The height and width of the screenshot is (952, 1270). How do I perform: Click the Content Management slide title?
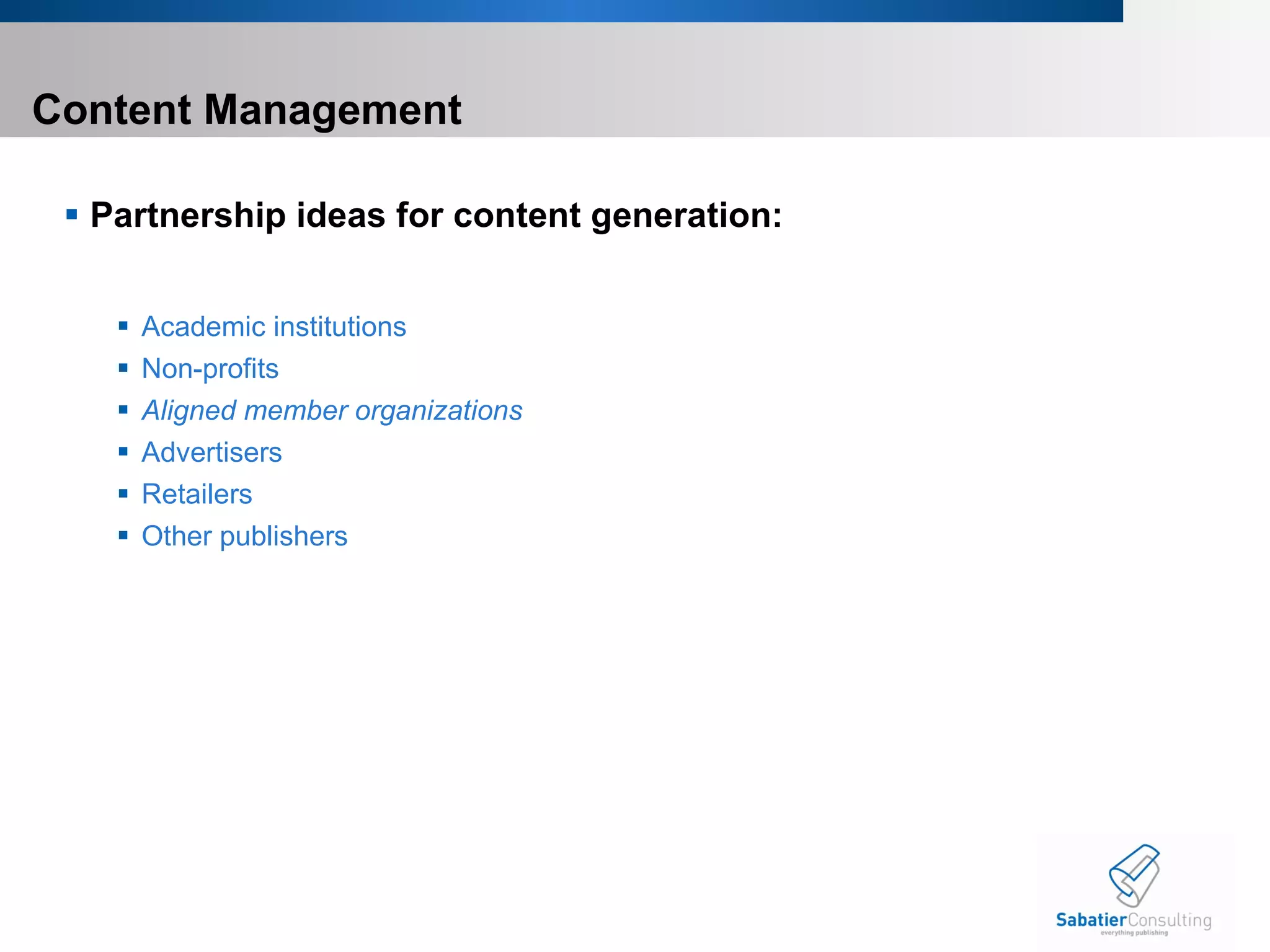point(247,110)
